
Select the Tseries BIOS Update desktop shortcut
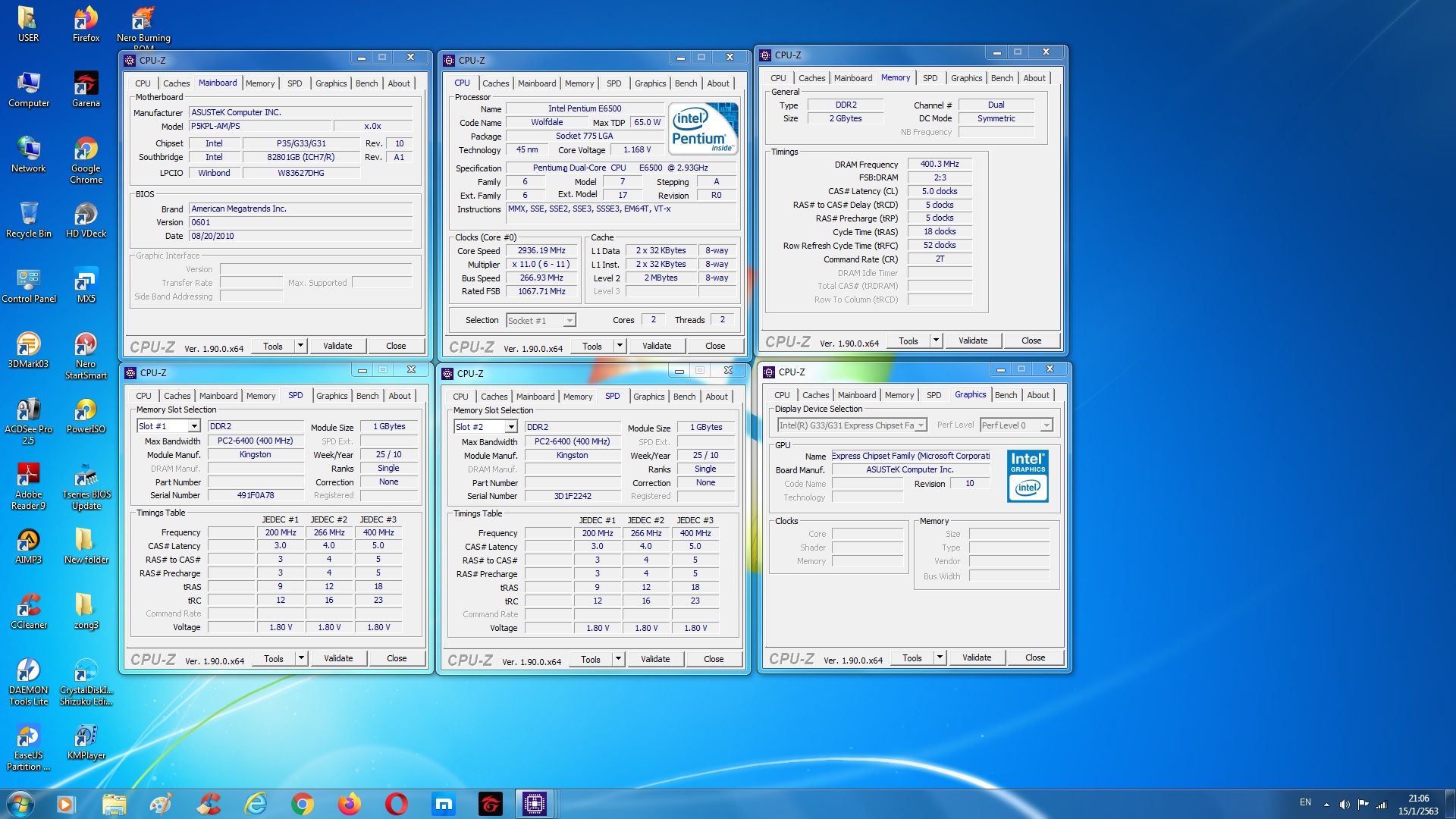(x=86, y=486)
